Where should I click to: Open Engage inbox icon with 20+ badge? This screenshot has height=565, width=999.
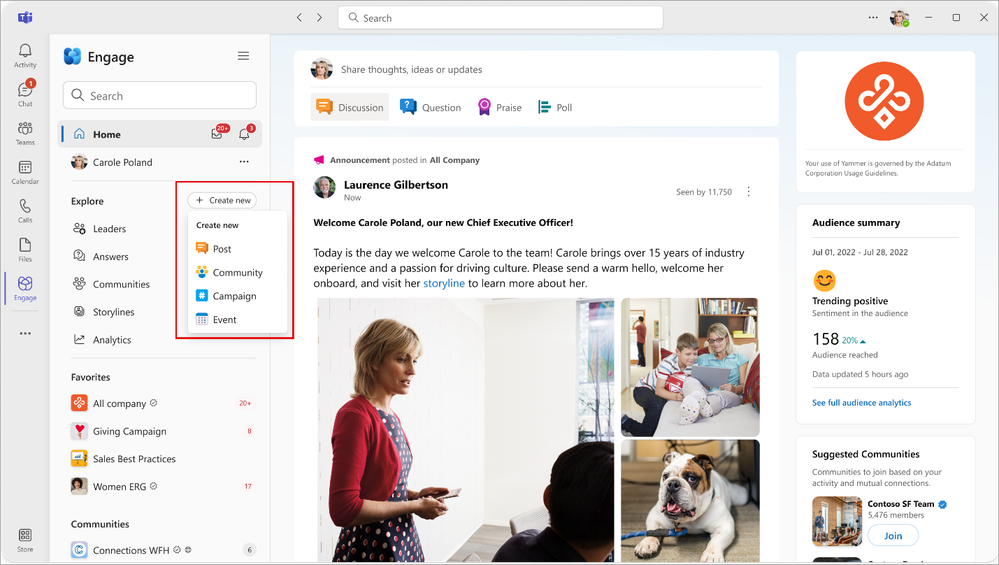[x=218, y=133]
